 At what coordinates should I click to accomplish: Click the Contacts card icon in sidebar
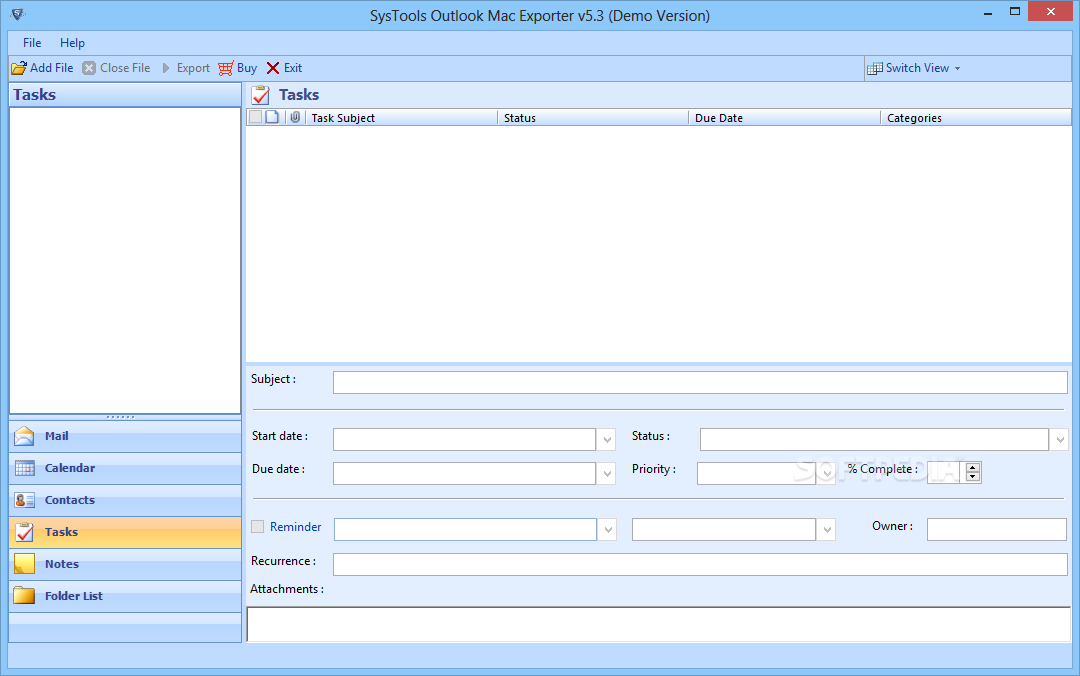(x=24, y=500)
